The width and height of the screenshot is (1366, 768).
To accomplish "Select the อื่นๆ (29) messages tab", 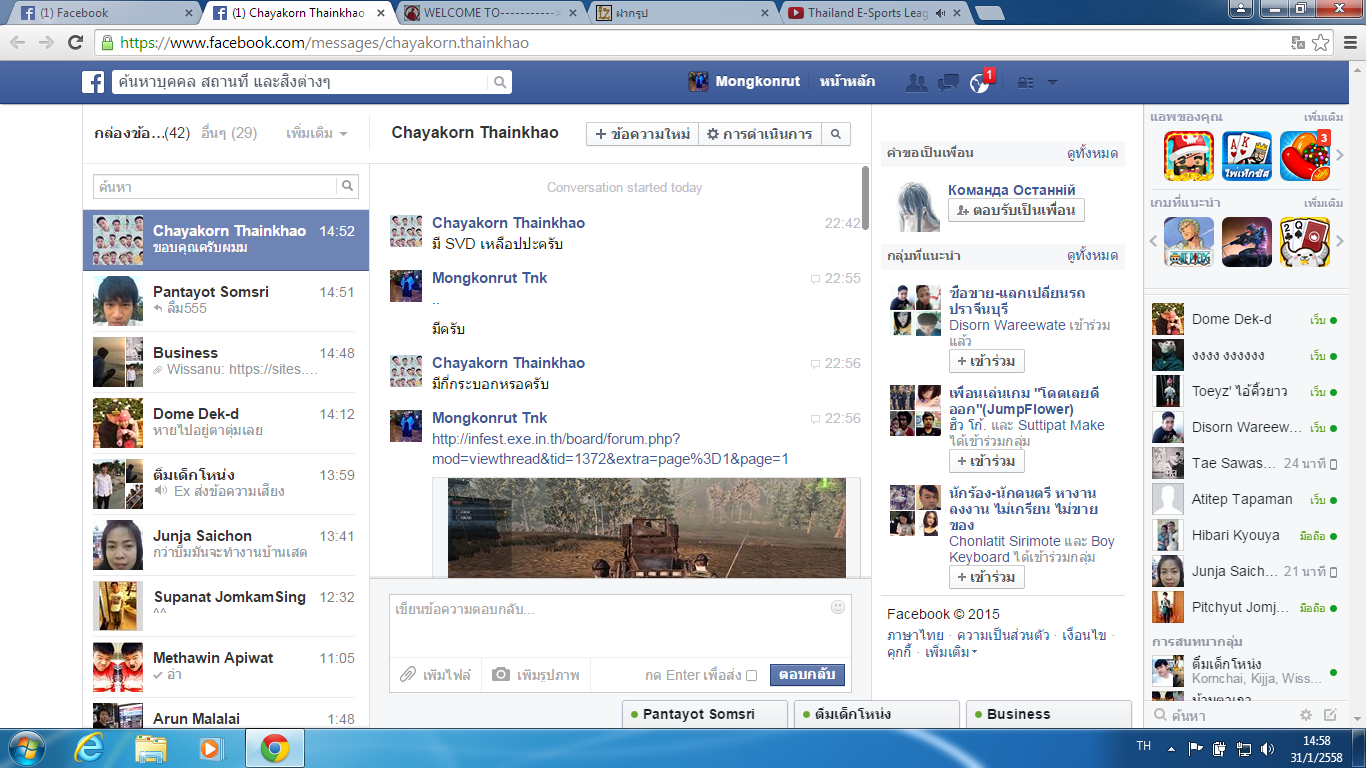I will (x=229, y=133).
